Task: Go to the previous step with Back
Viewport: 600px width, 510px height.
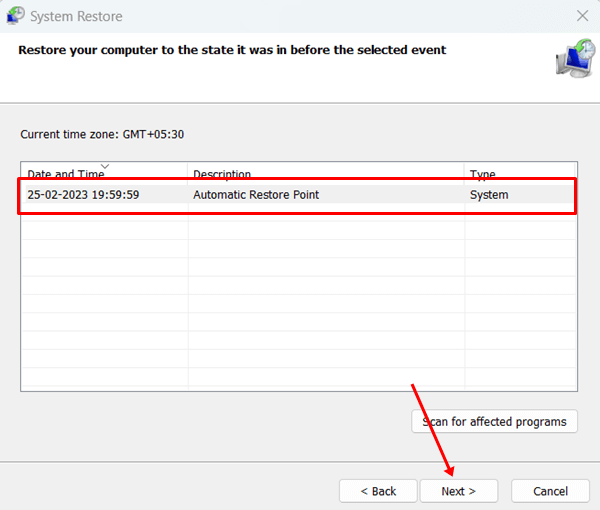Action: tap(378, 491)
